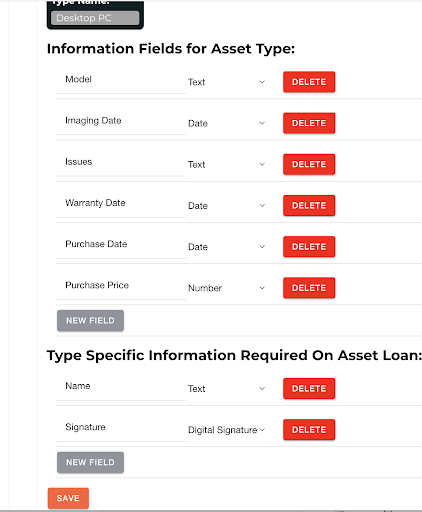422x512 pixels.
Task: Remove the Purchase Price field
Action: click(x=309, y=288)
